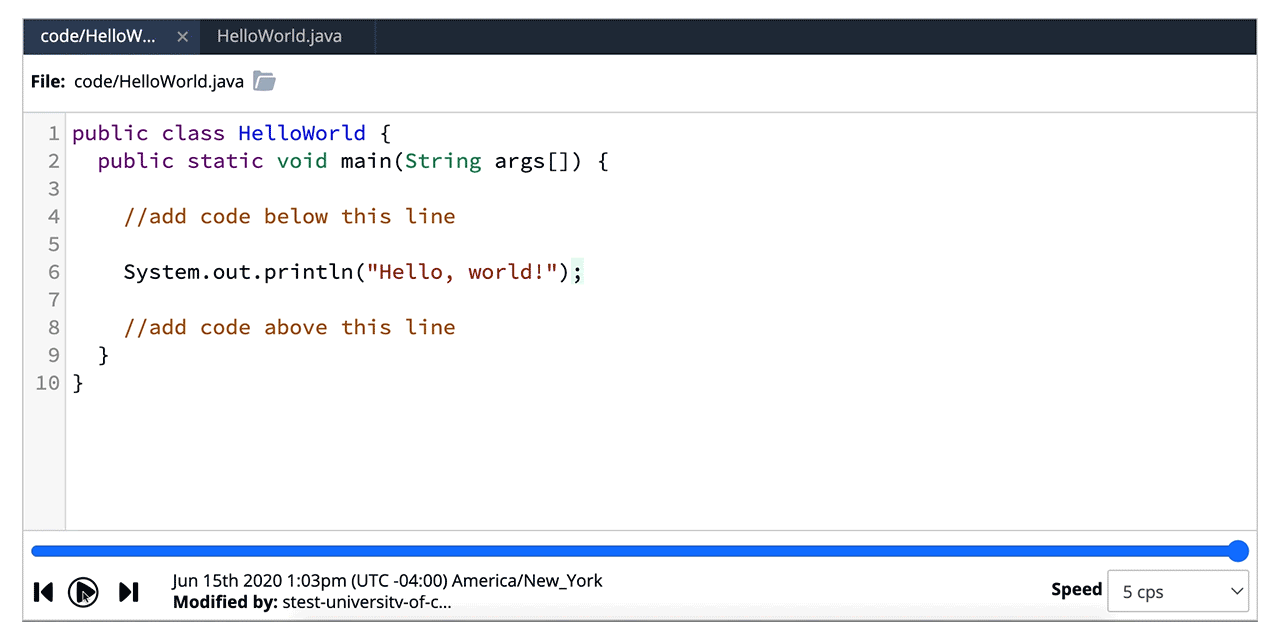Expand the 5 cps speed selector

pos(1178,591)
